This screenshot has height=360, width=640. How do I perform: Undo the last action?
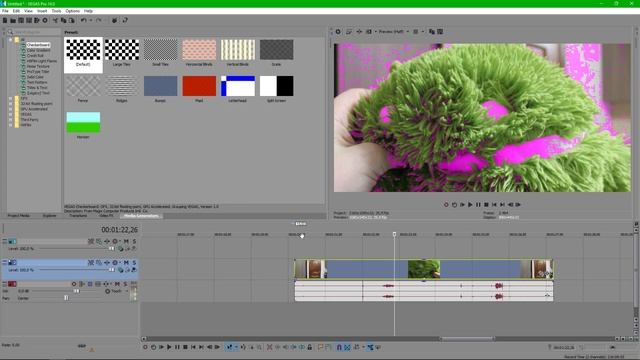coord(83,20)
